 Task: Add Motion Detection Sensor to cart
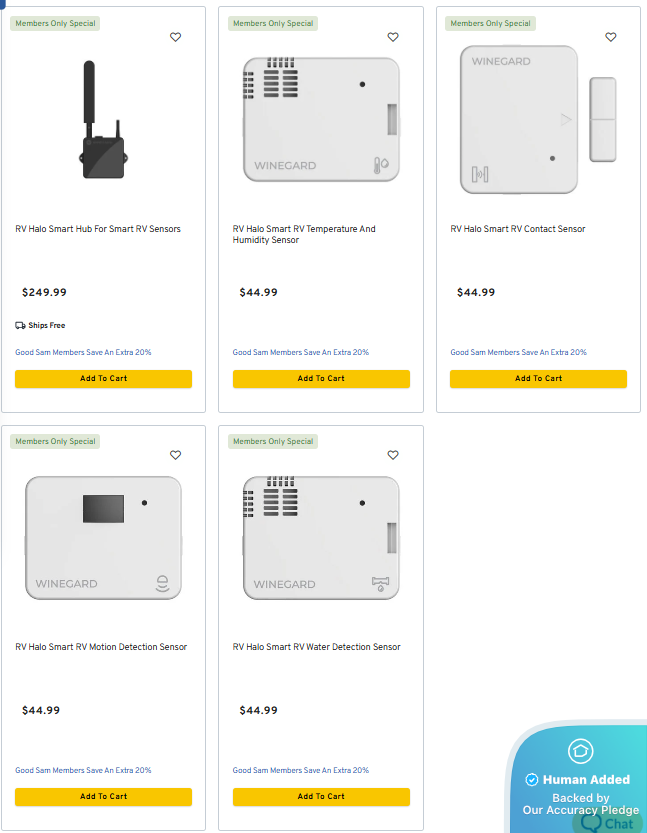click(x=104, y=797)
